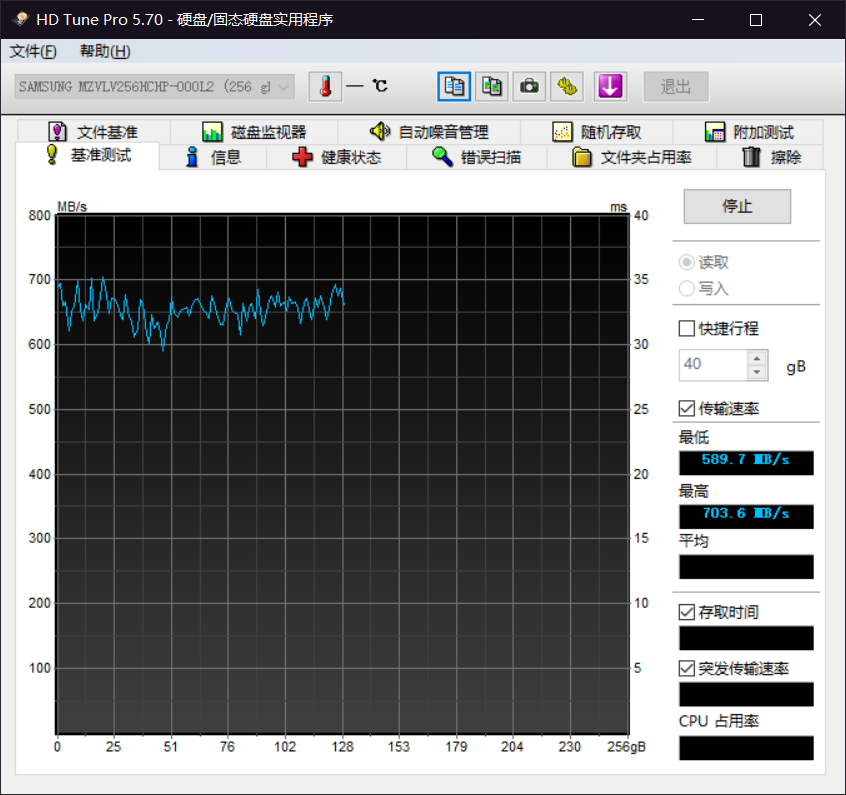
Task: Open the 文件(F) menu
Action: pyautogui.click(x=33, y=51)
